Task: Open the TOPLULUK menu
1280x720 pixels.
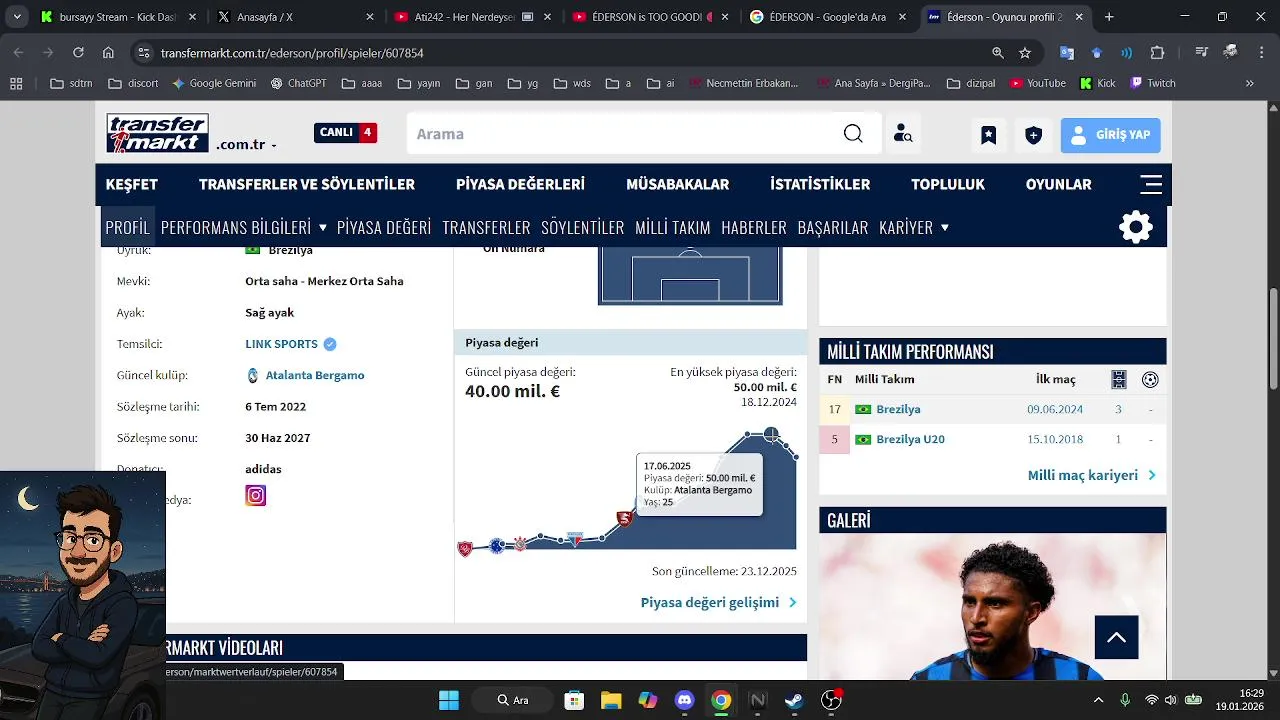Action: point(948,184)
